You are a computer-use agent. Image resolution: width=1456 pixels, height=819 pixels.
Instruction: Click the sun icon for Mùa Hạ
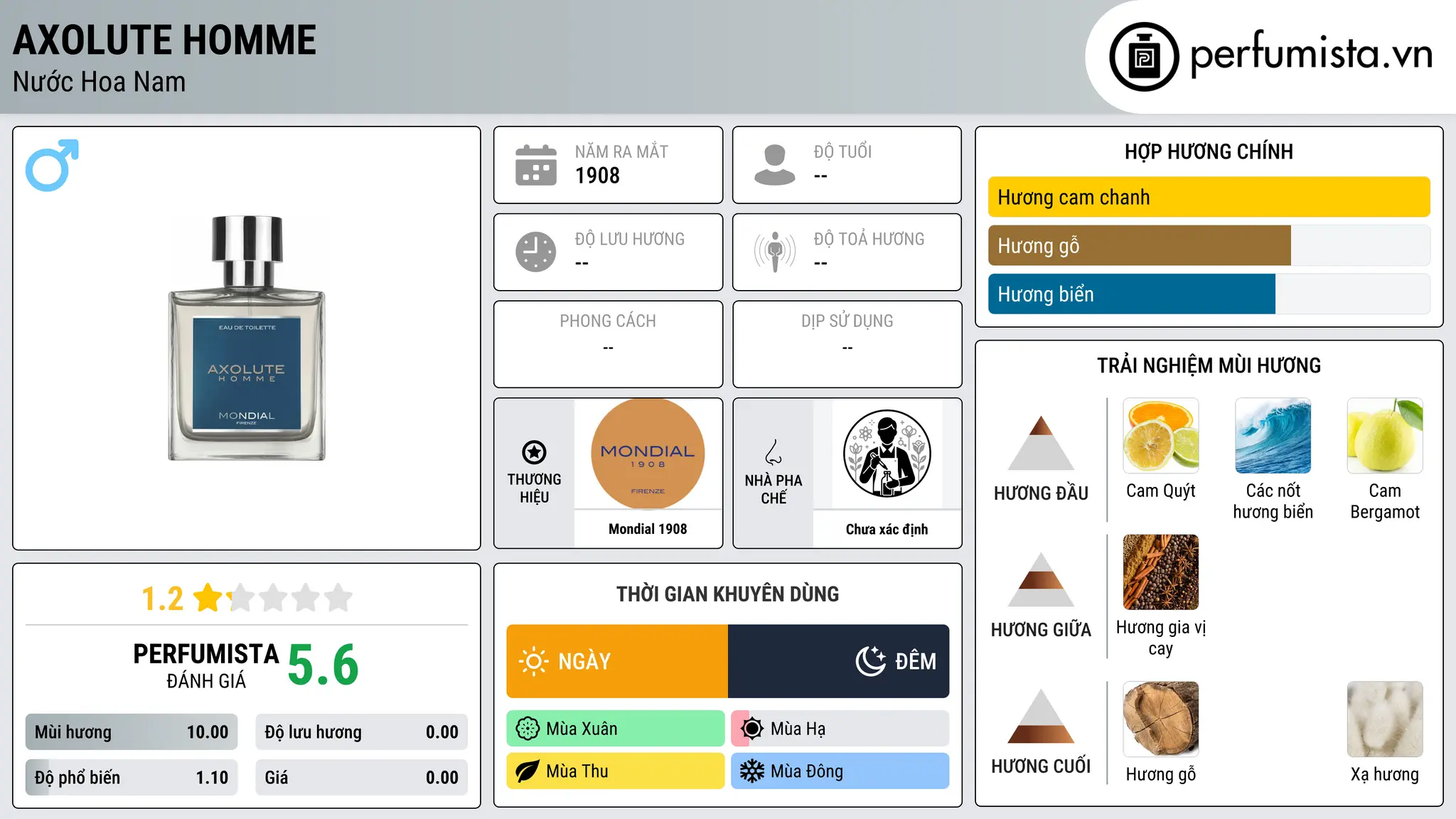[751, 729]
